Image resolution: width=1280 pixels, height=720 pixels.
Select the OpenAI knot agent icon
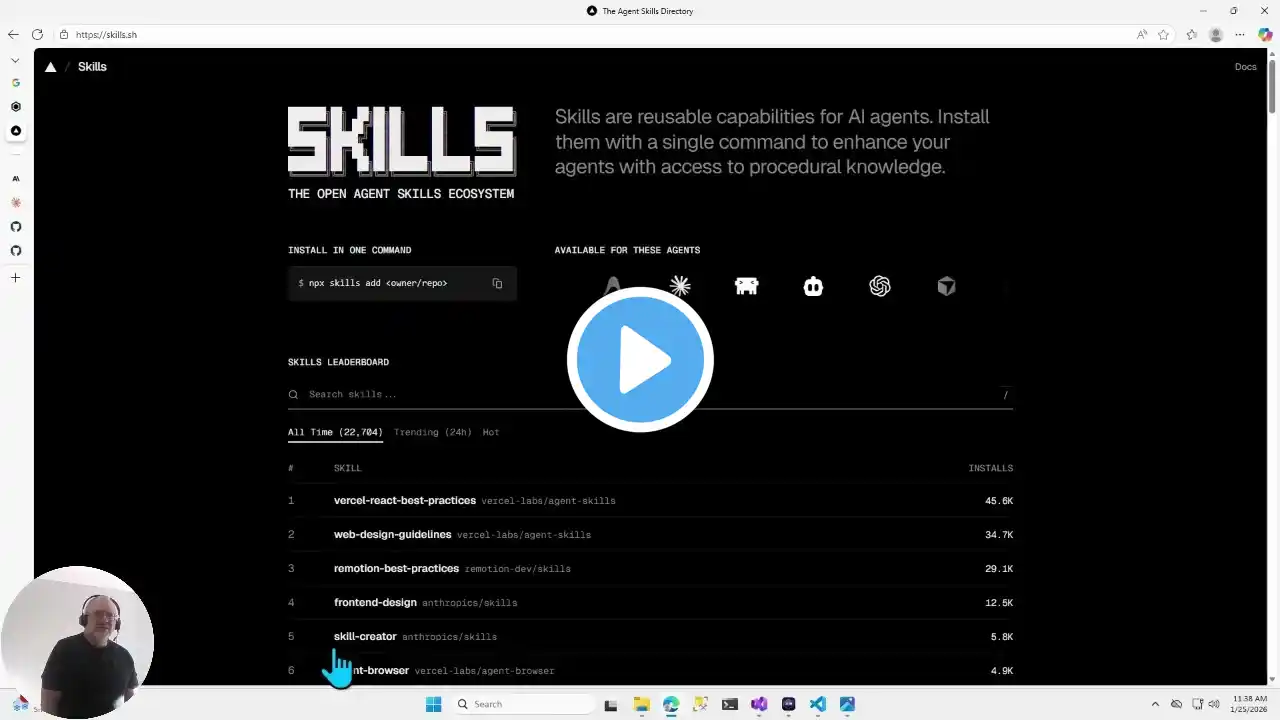[x=880, y=286]
